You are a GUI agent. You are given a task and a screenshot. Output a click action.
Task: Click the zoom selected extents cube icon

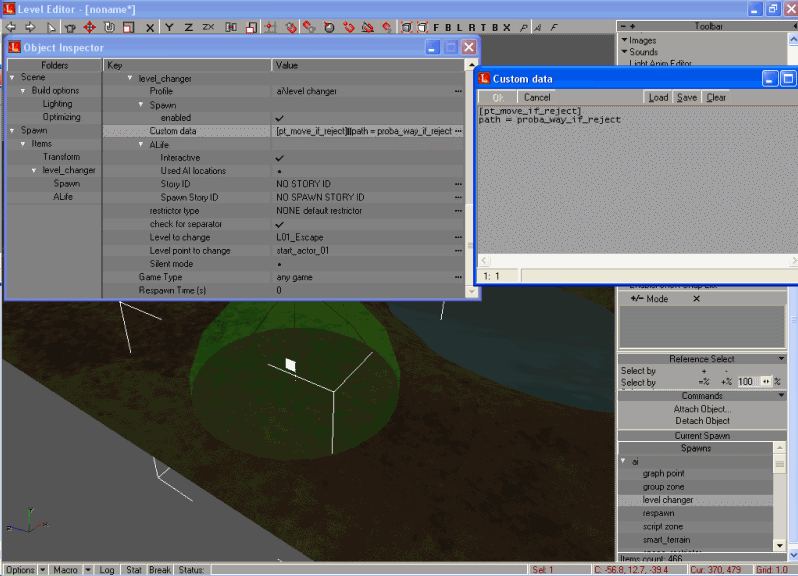[x=422, y=27]
